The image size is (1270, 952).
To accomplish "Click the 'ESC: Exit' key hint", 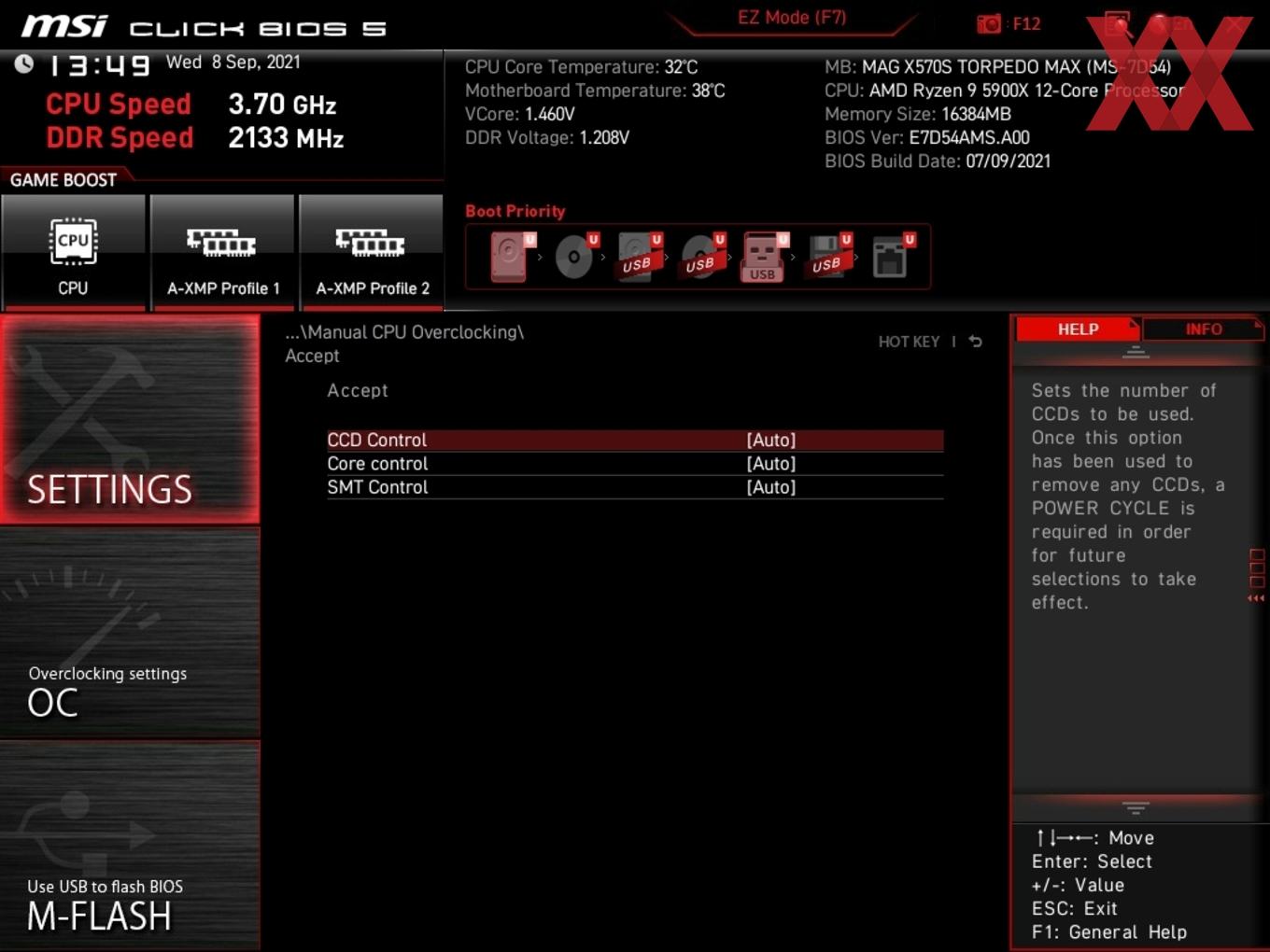I will pyautogui.click(x=1074, y=908).
